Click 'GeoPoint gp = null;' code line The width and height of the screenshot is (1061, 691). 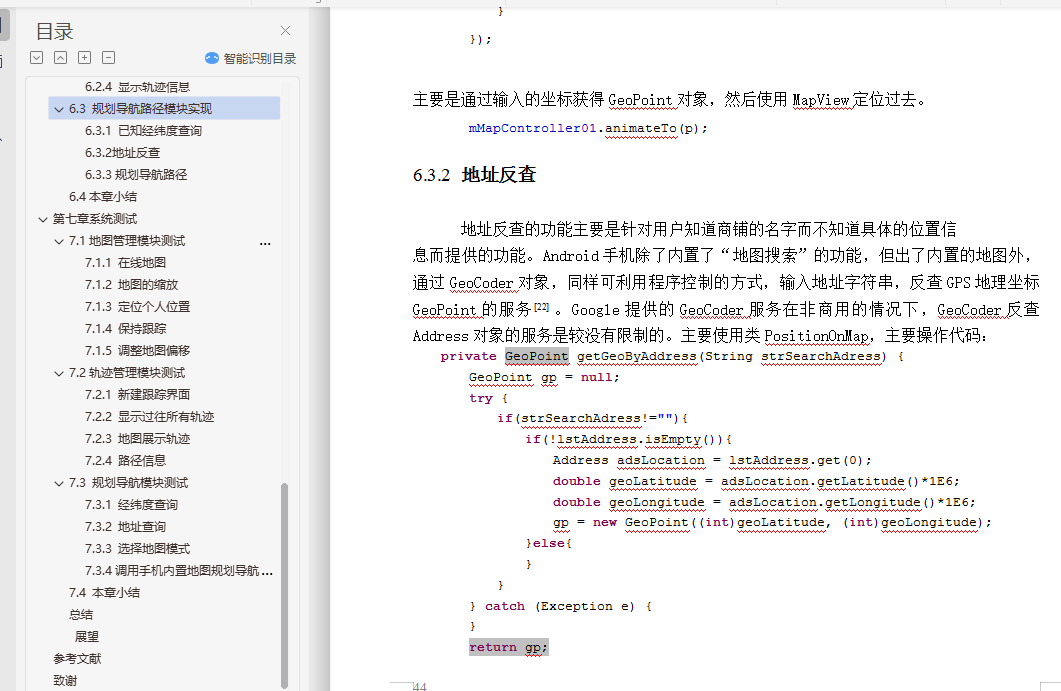click(x=544, y=377)
